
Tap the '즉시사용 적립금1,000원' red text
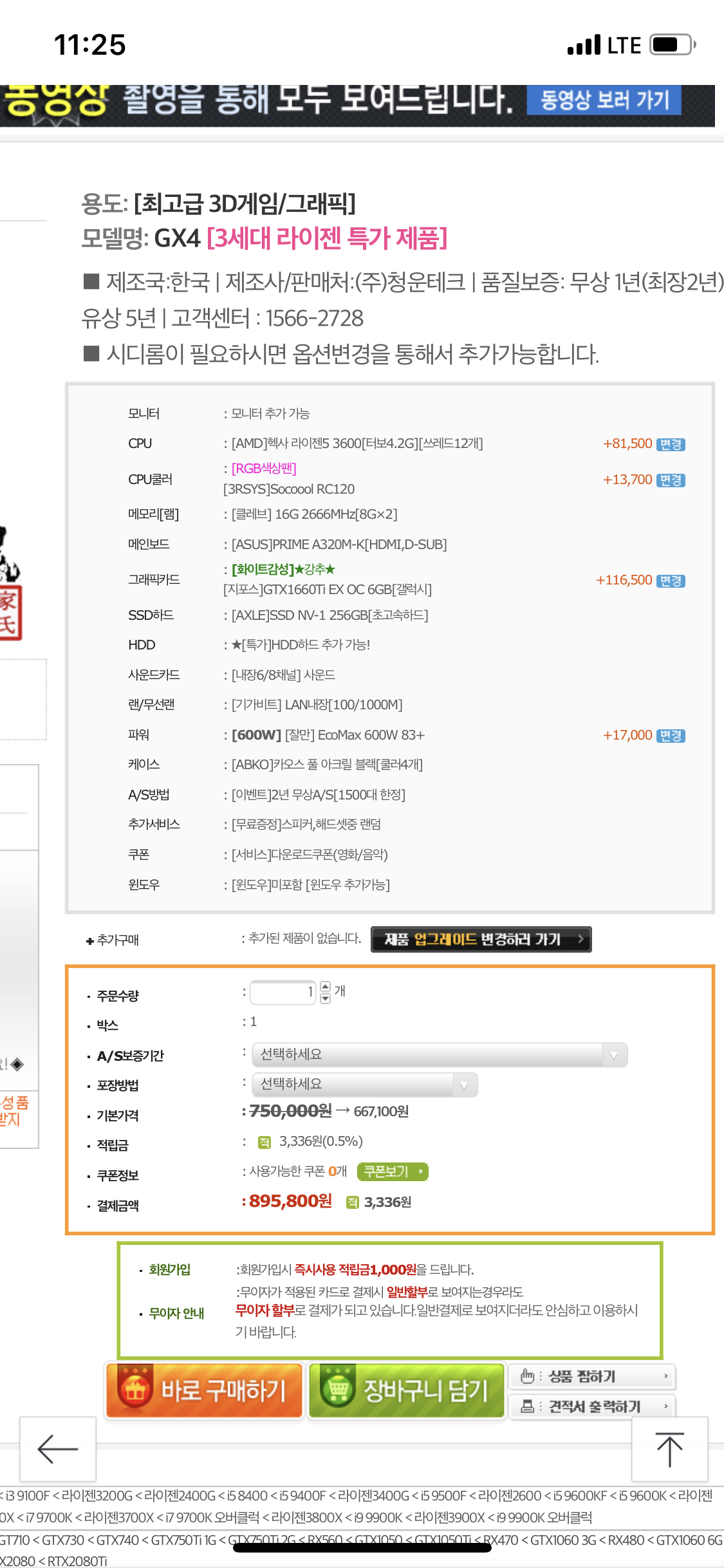click(355, 1269)
